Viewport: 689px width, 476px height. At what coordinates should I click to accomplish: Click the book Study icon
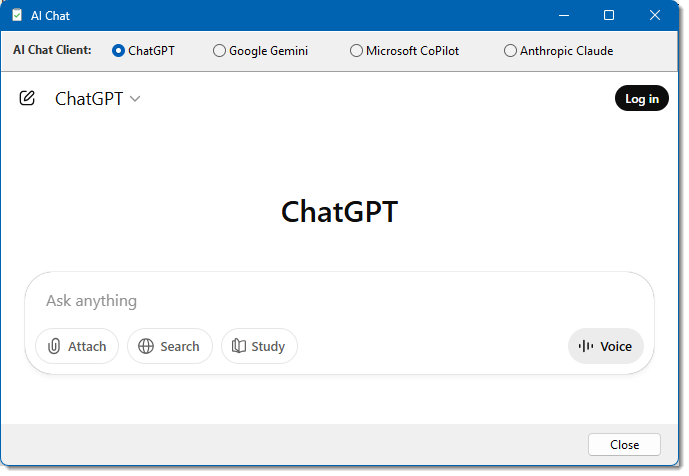pos(239,346)
